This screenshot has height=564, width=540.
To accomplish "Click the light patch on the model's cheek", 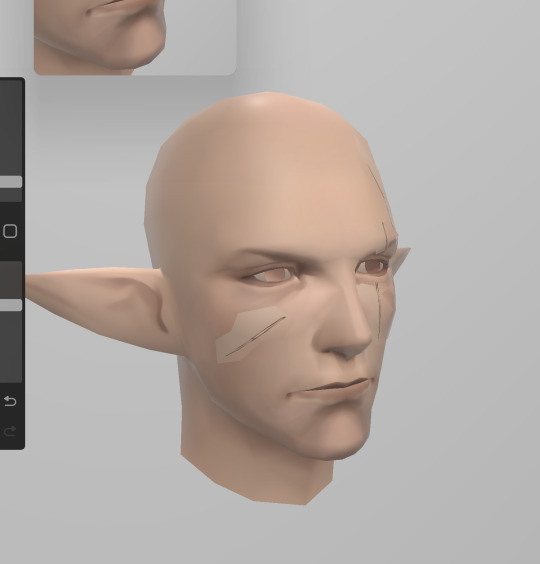I will tap(249, 334).
